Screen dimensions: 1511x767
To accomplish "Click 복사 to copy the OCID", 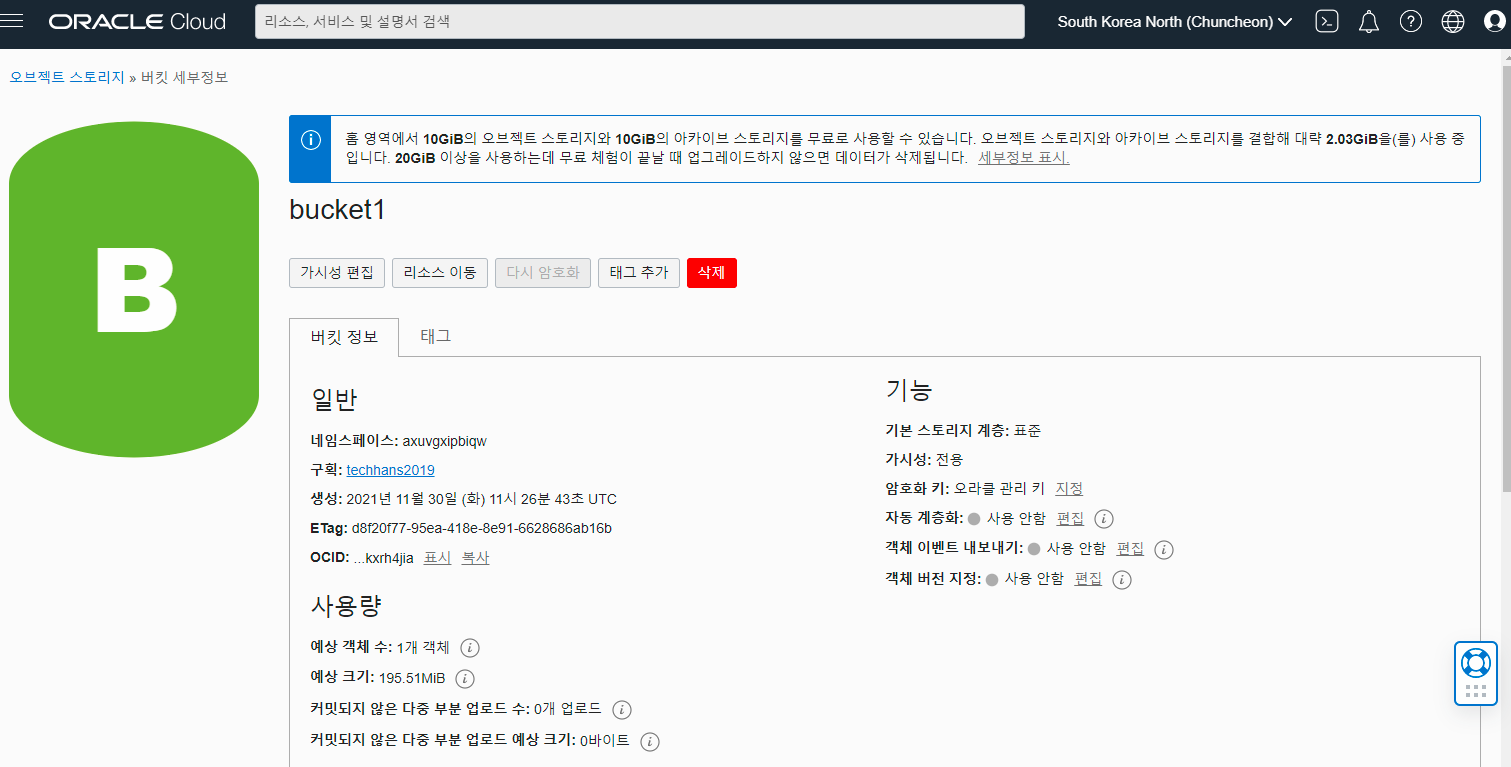I will coord(475,558).
